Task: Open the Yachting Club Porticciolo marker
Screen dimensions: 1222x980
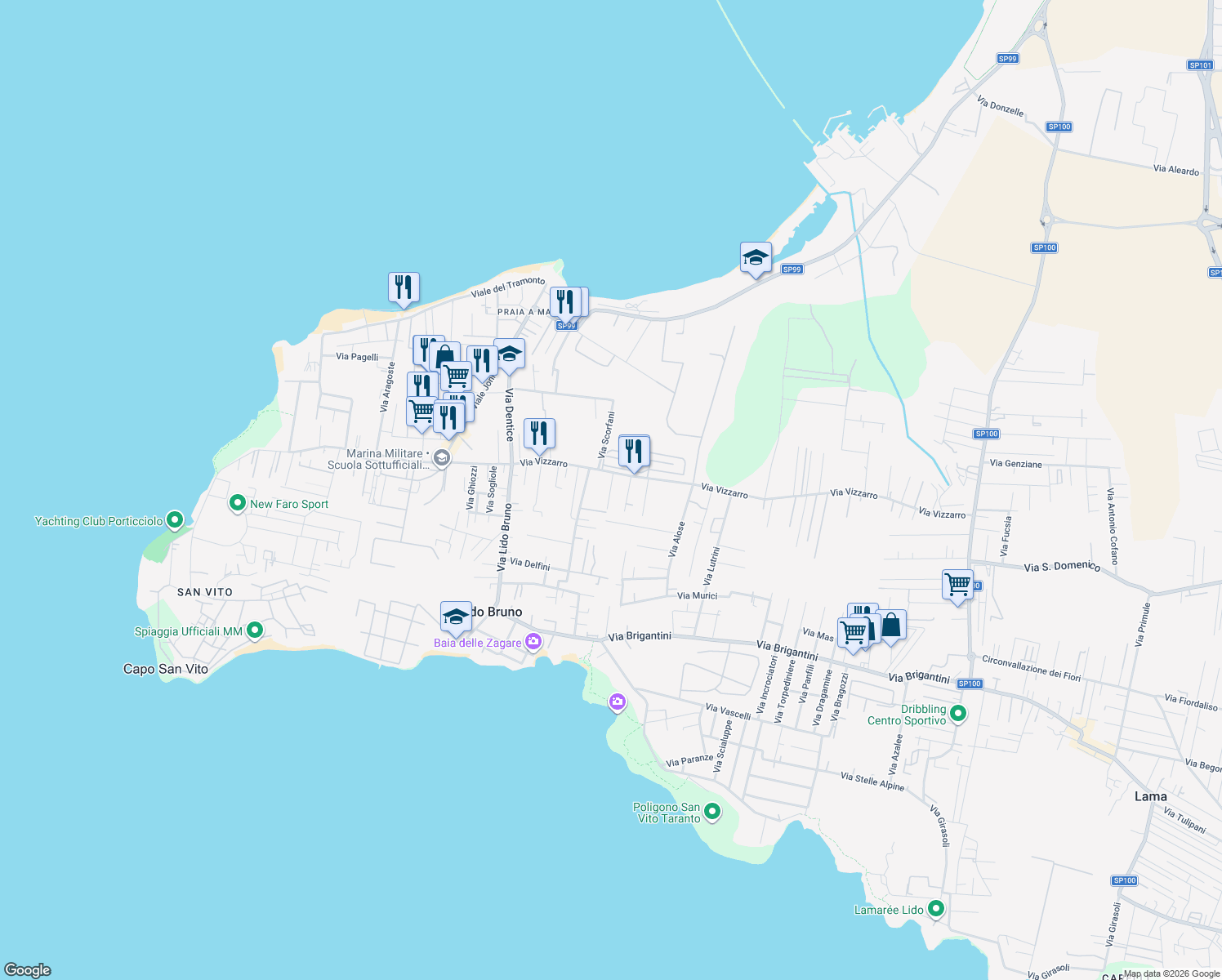Action: pyautogui.click(x=174, y=520)
